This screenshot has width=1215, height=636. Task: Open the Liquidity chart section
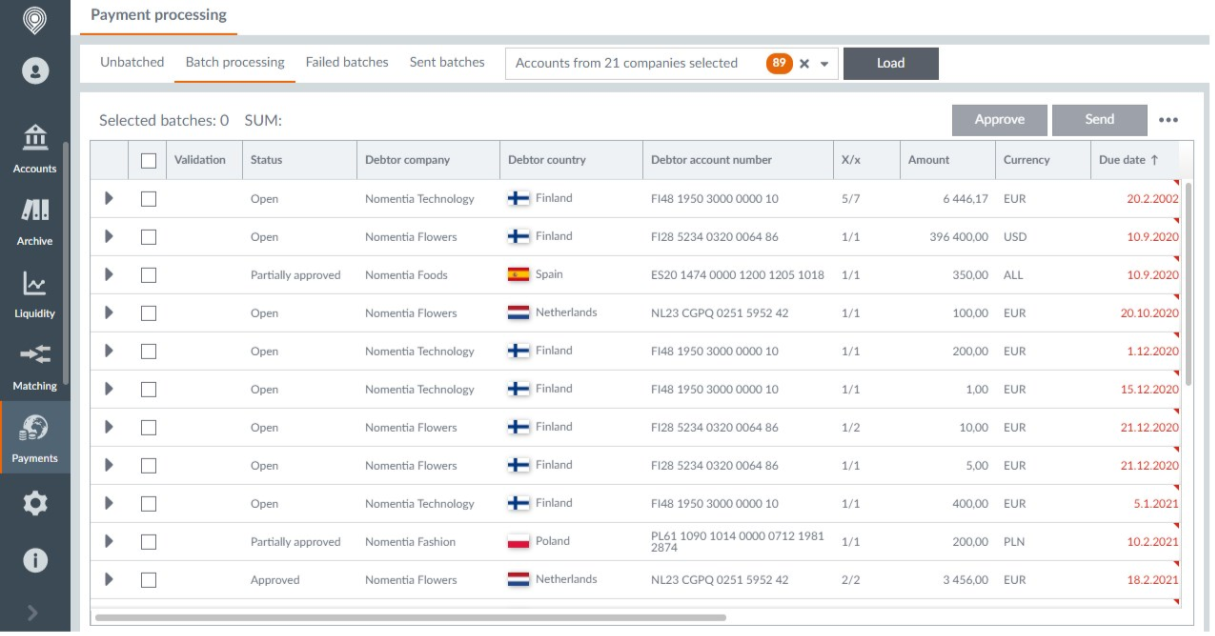click(x=35, y=294)
